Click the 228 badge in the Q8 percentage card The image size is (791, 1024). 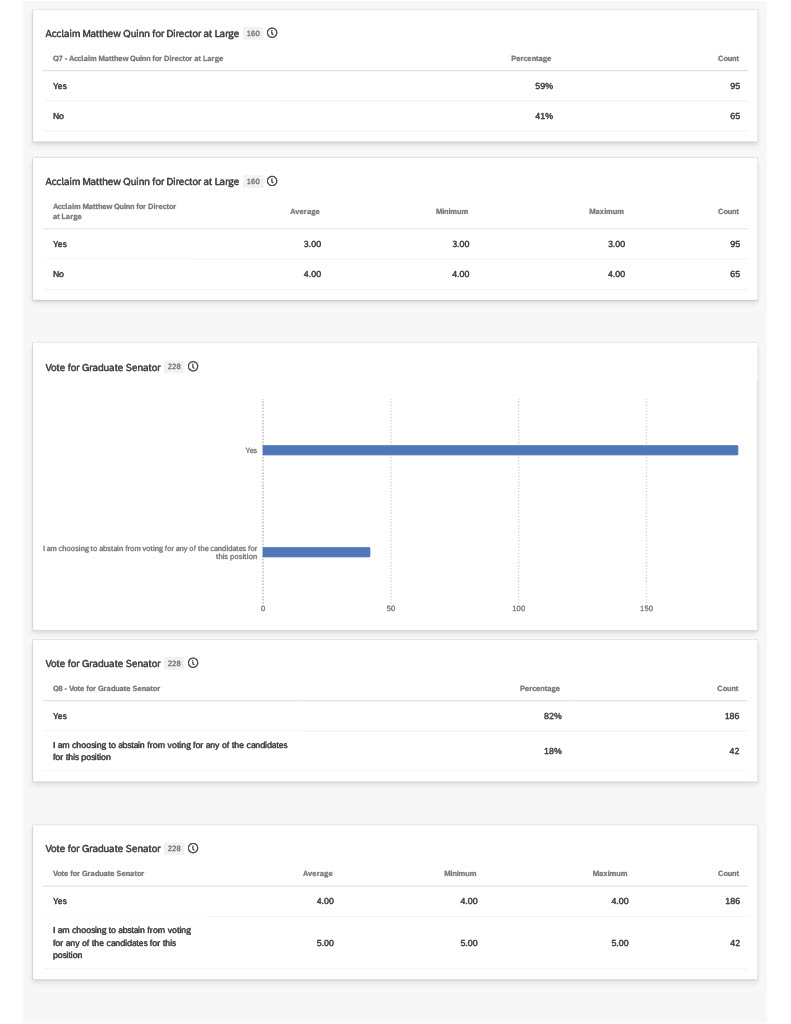[174, 664]
